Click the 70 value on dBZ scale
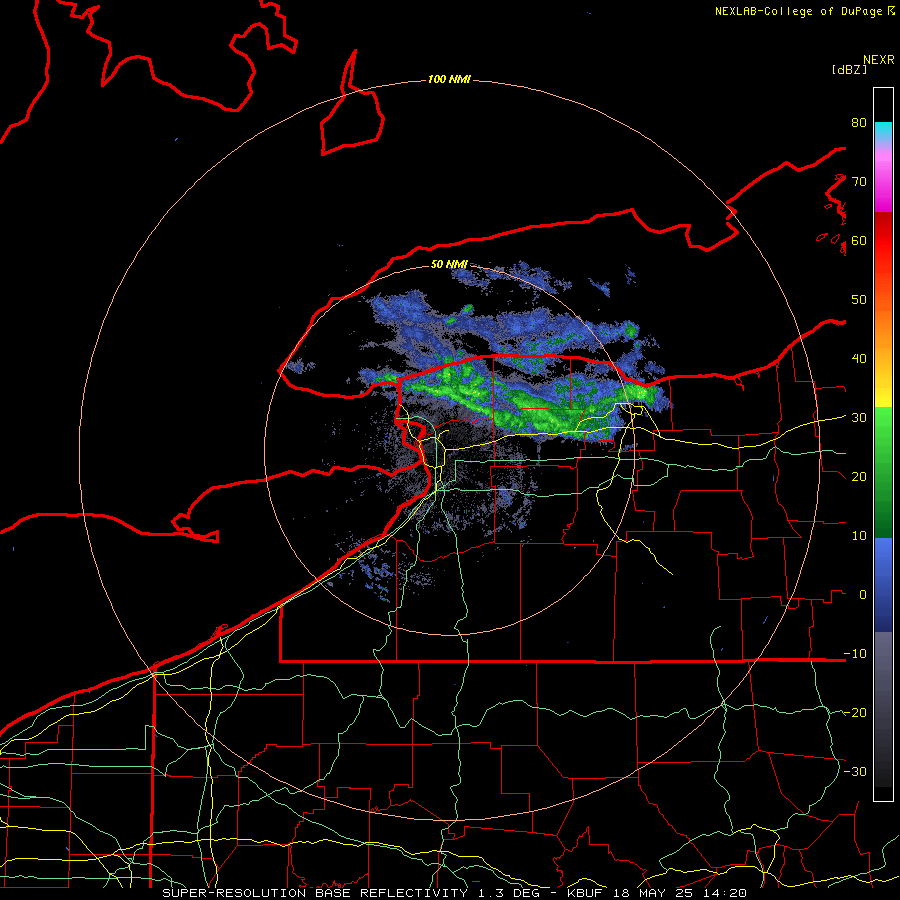The image size is (900, 900). coord(859,182)
